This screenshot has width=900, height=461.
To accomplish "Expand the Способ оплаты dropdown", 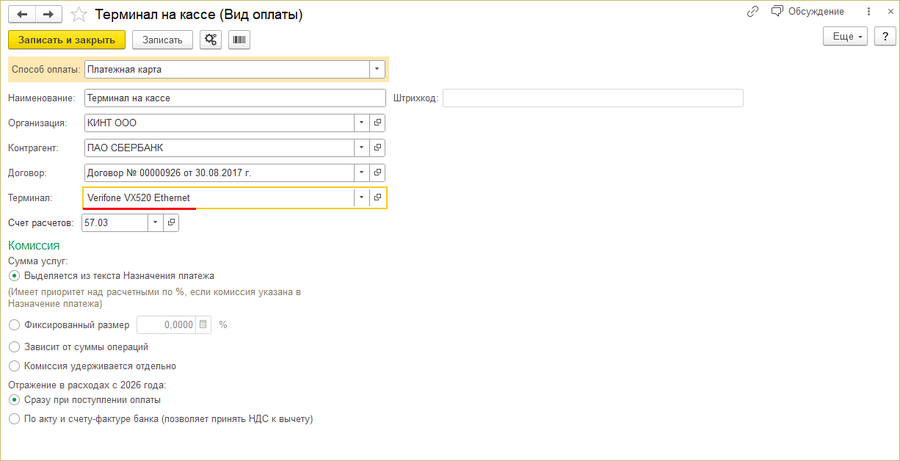I will pyautogui.click(x=377, y=70).
